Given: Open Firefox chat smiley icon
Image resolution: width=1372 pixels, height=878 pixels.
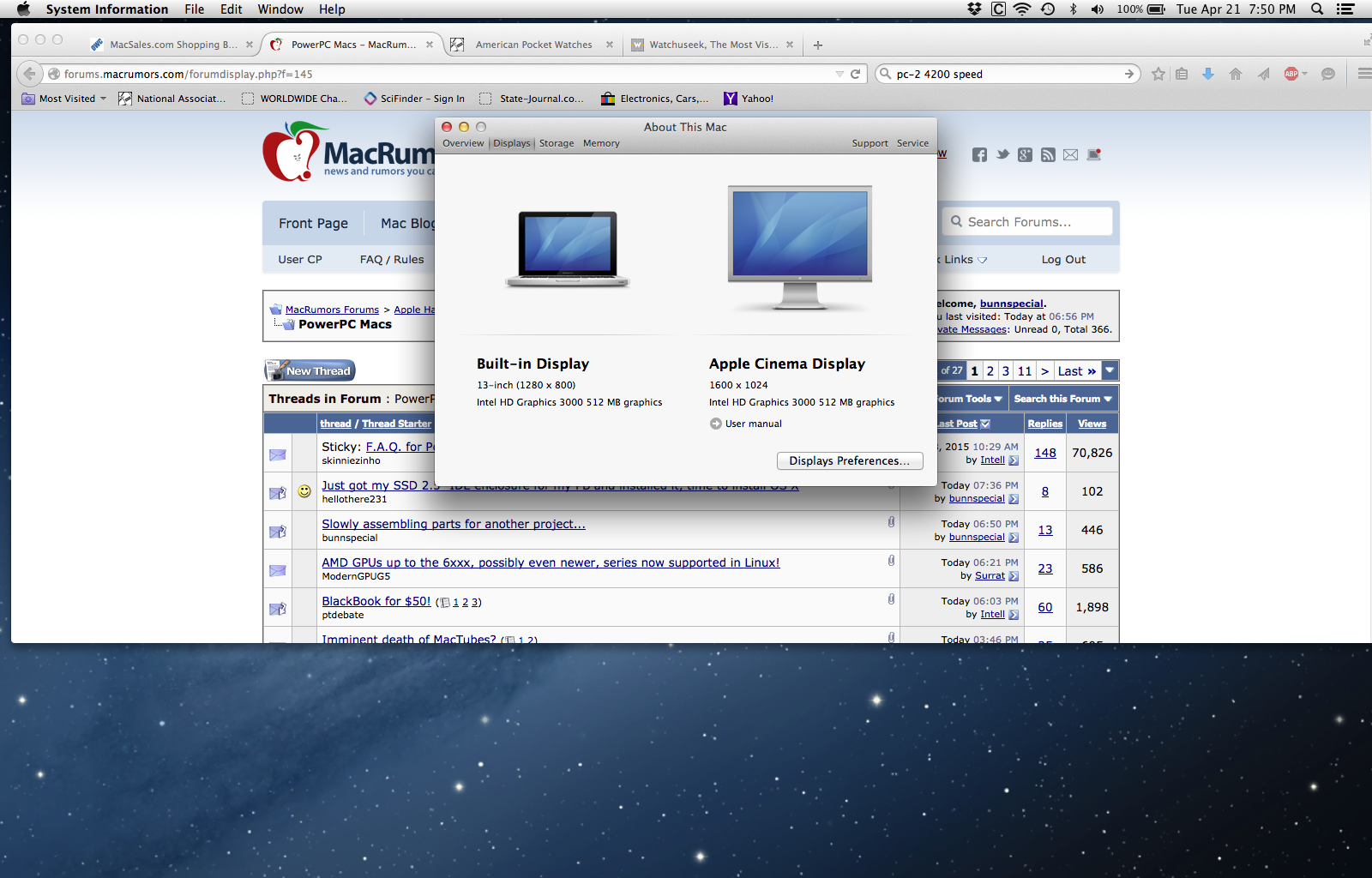Looking at the screenshot, I should point(1328,74).
